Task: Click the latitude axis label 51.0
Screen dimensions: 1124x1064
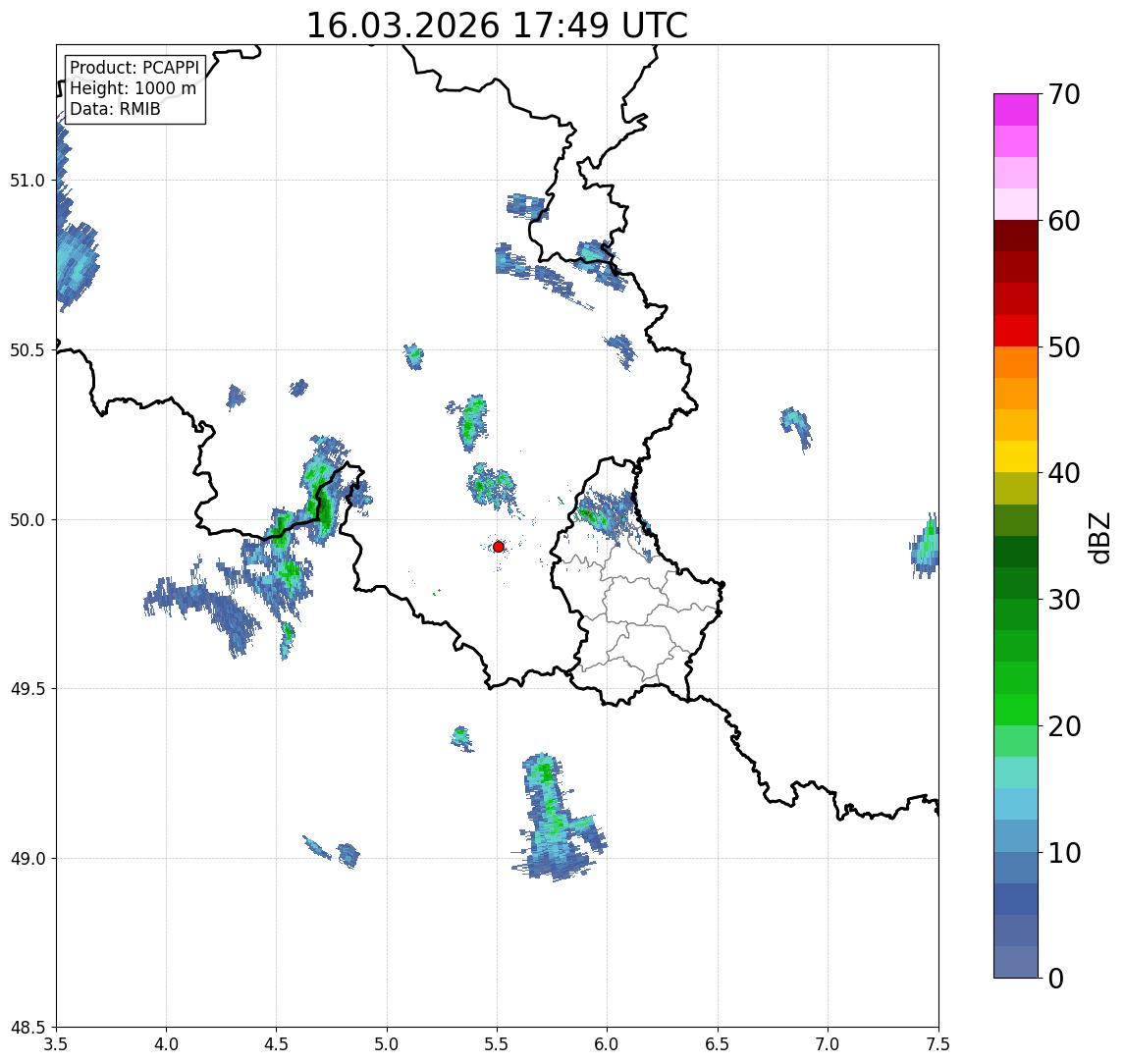Action: click(27, 181)
